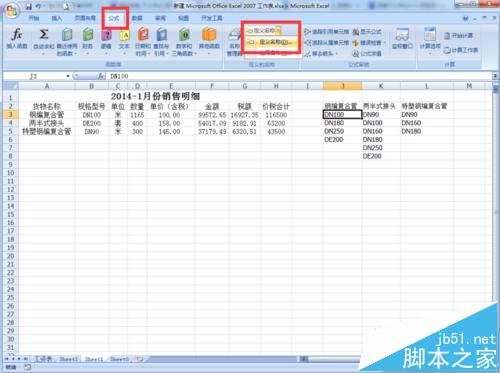Switch to the 开发工具 (Developer) ribbon tab
The height and width of the screenshot is (373, 500).
[212, 18]
